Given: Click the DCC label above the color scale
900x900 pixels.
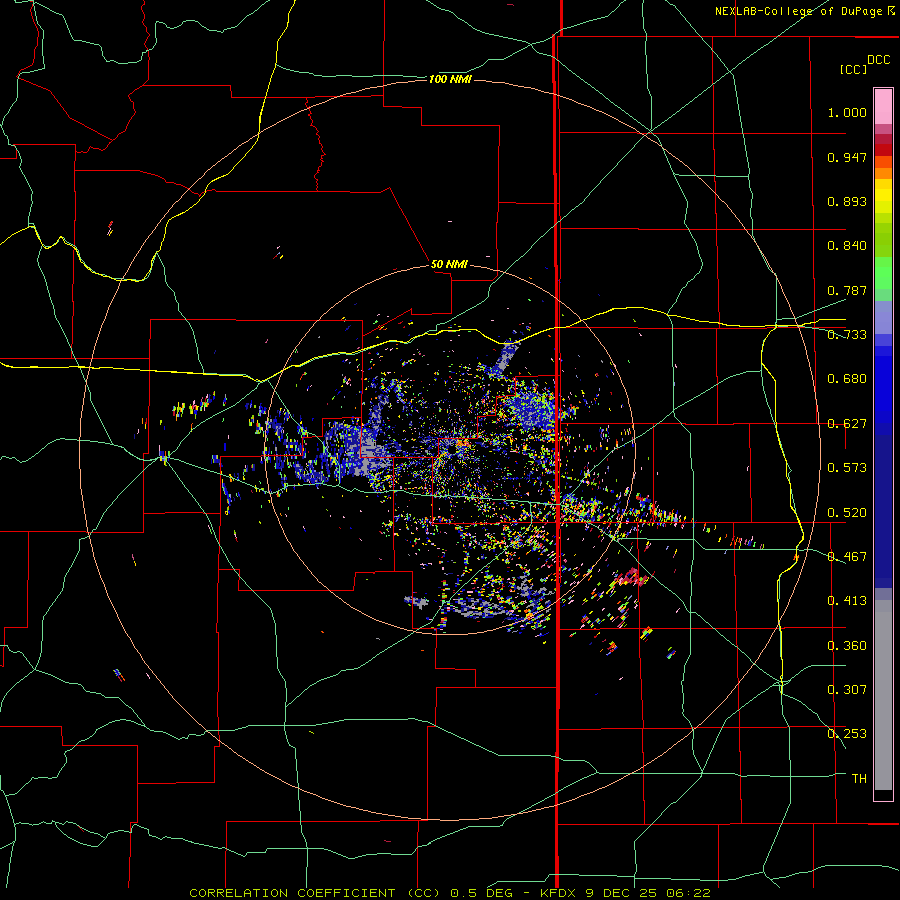Looking at the screenshot, I should pos(878,60).
